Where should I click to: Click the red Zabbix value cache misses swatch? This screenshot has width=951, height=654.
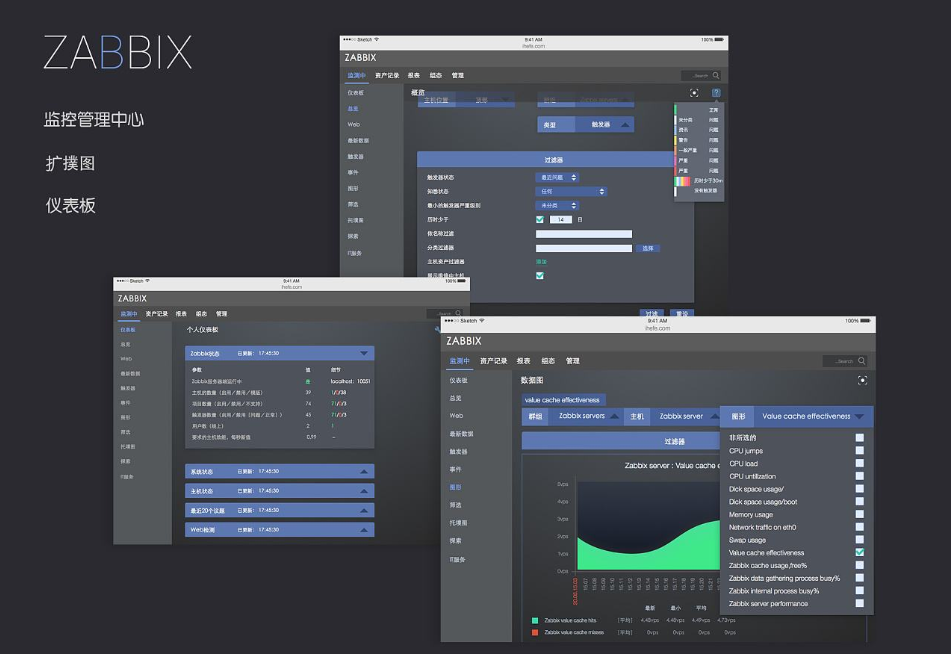point(535,632)
